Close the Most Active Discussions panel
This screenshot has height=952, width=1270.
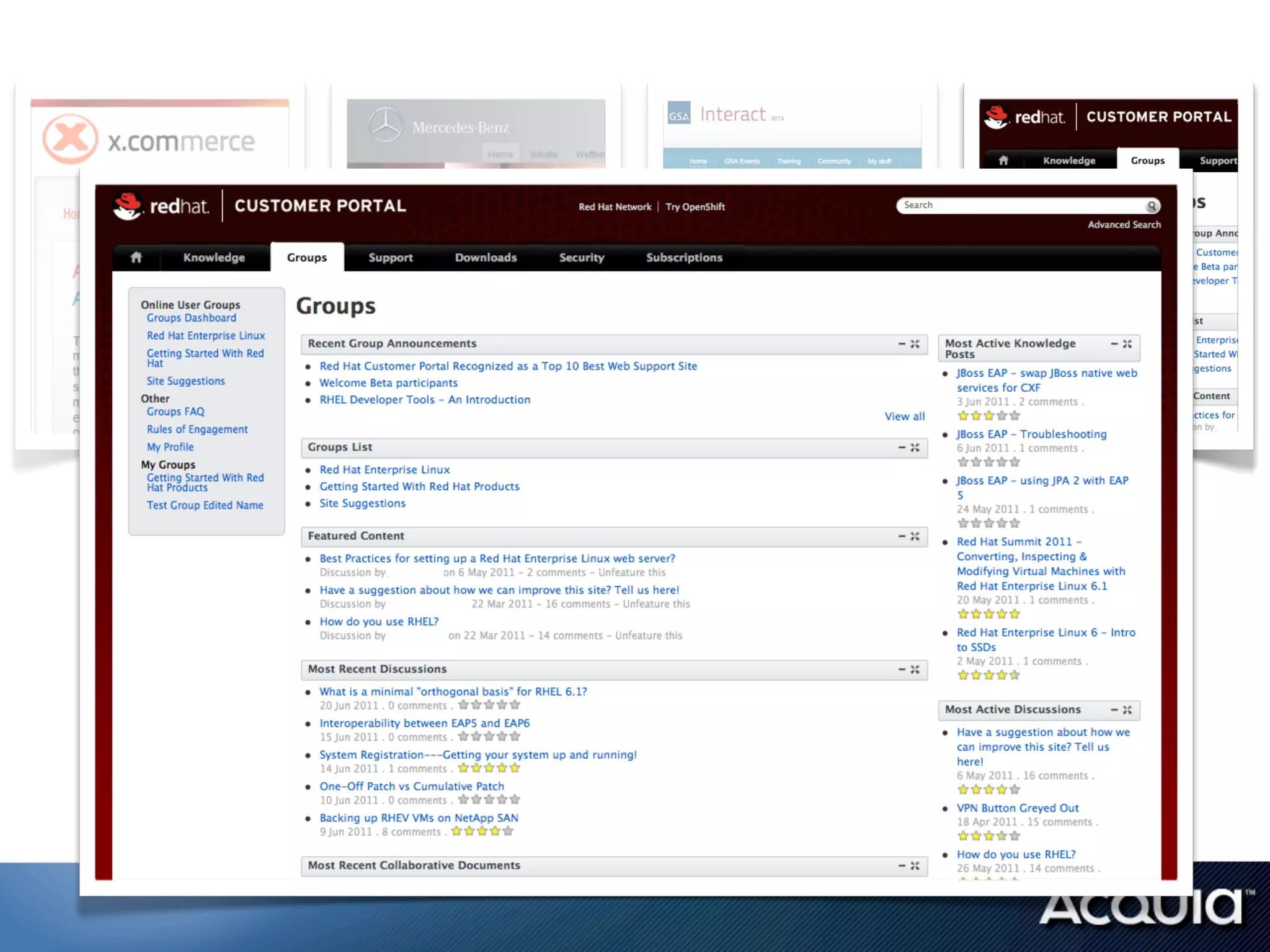[x=1128, y=710]
